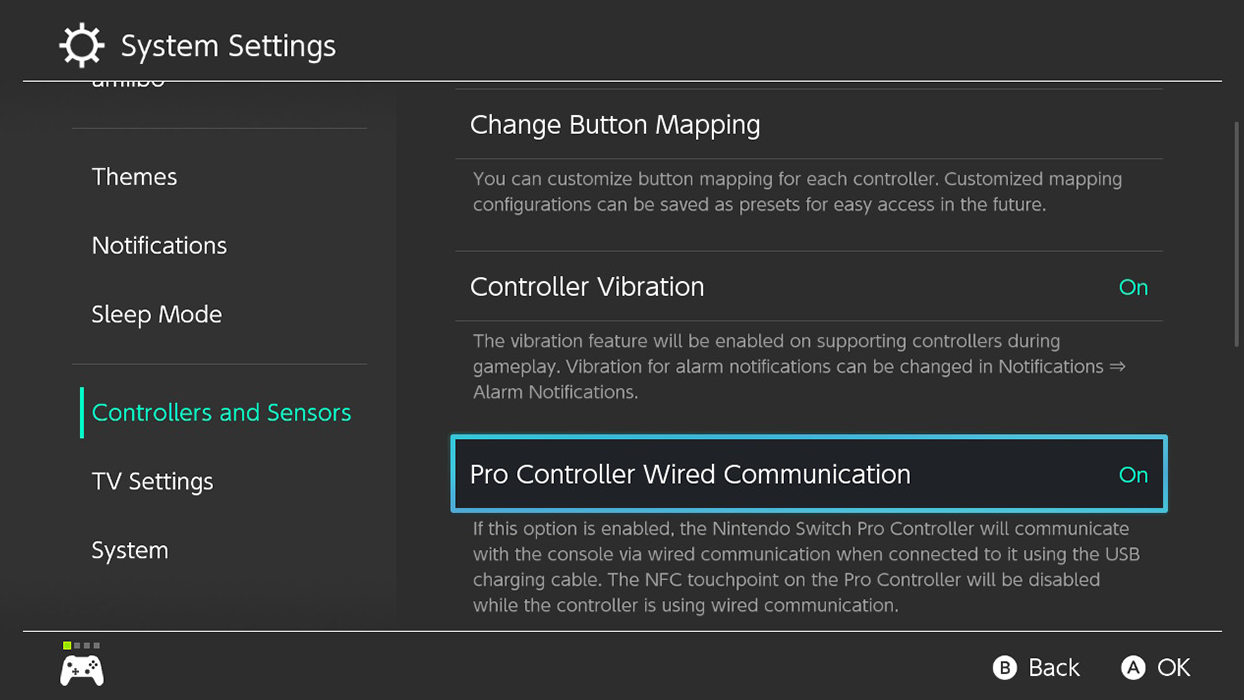Click the player indicator lights above controller
The height and width of the screenshot is (700, 1244).
pos(81,646)
